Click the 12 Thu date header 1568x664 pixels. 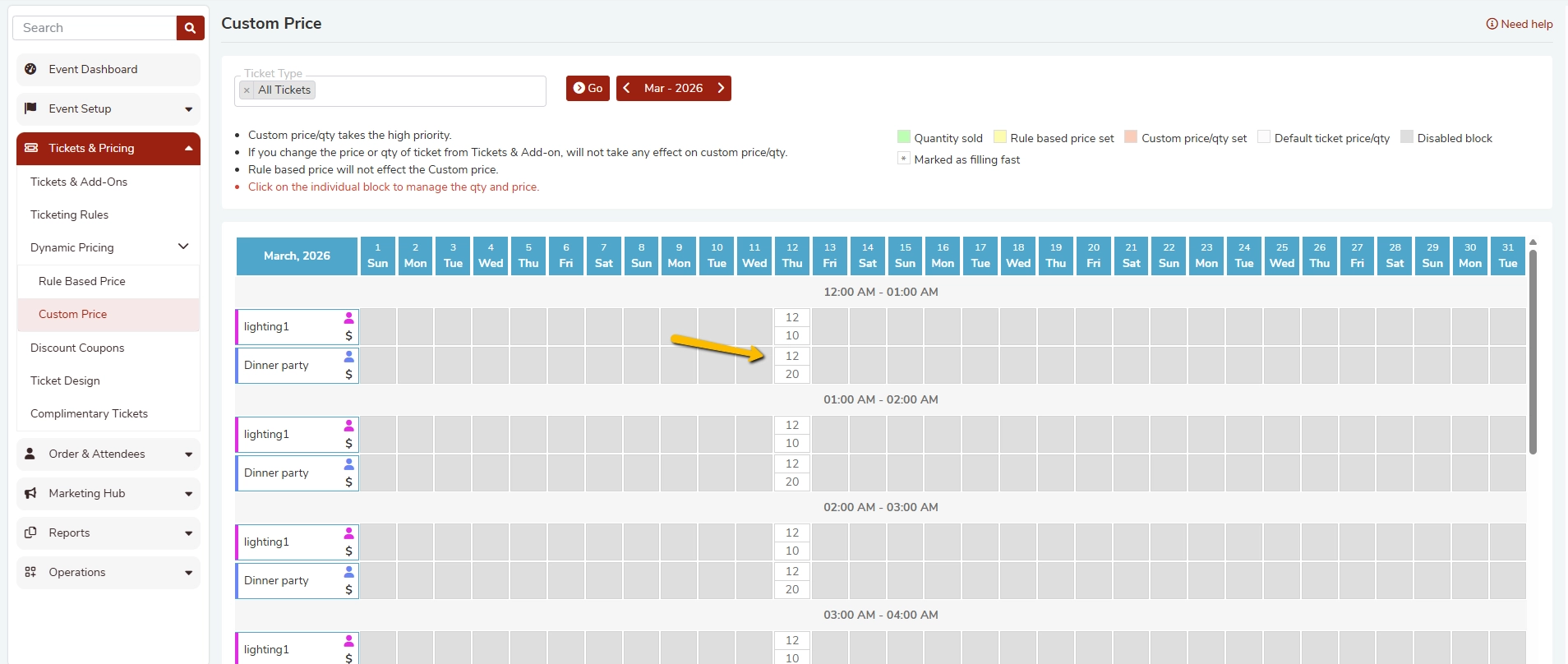pyautogui.click(x=792, y=256)
